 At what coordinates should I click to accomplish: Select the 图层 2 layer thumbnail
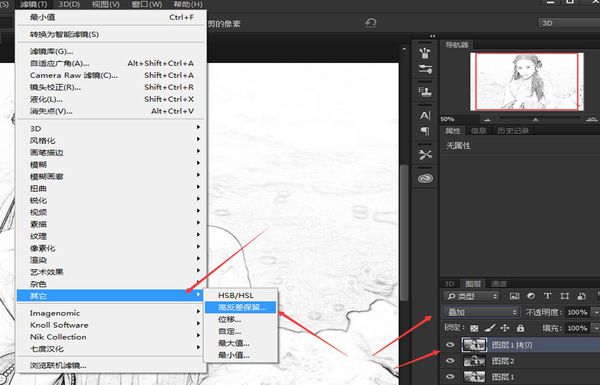point(474,361)
